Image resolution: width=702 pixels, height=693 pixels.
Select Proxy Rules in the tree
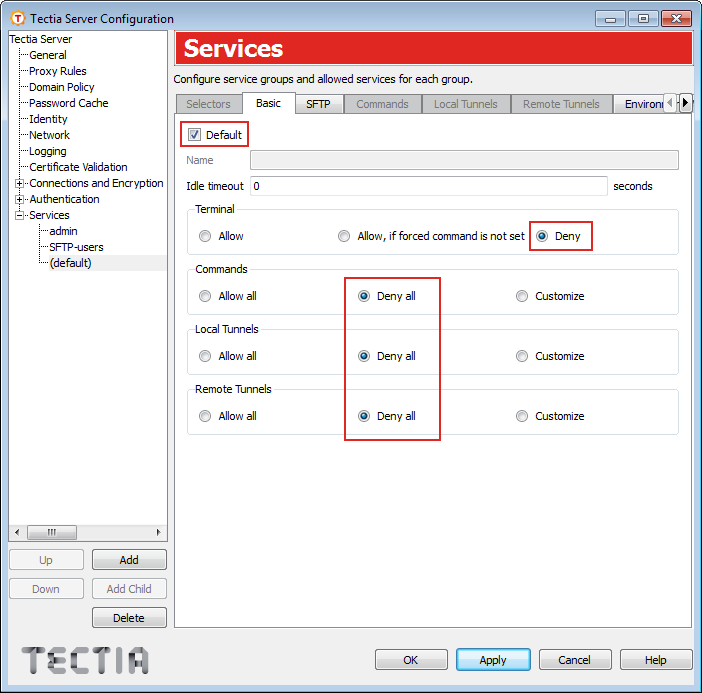pos(58,71)
